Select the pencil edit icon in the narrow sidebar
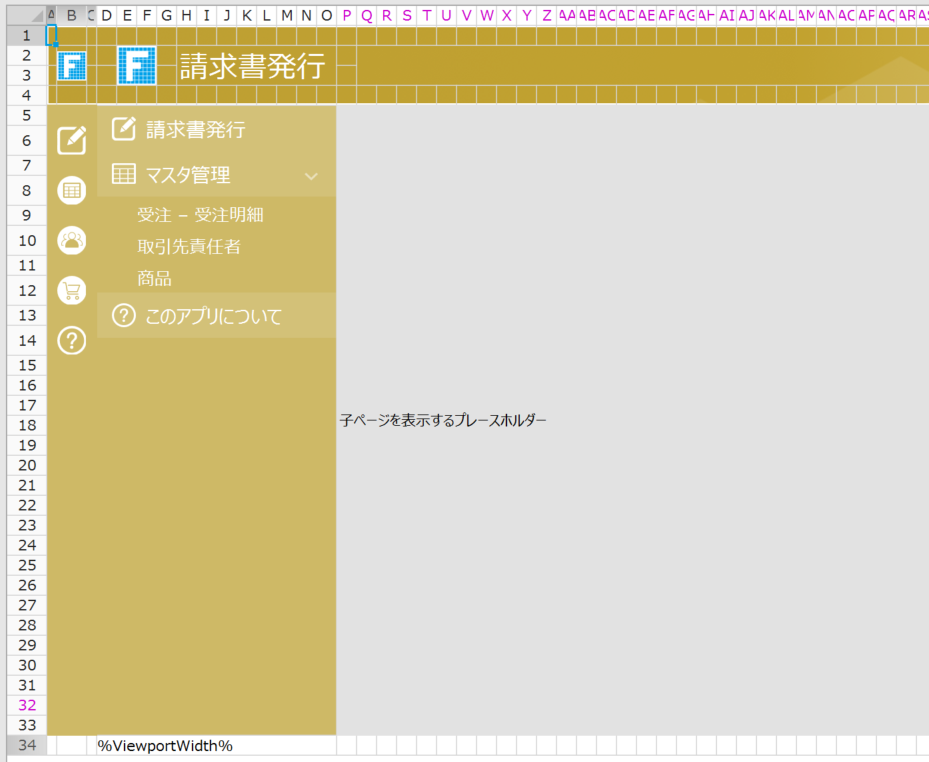This screenshot has height=762, width=929. [72, 140]
